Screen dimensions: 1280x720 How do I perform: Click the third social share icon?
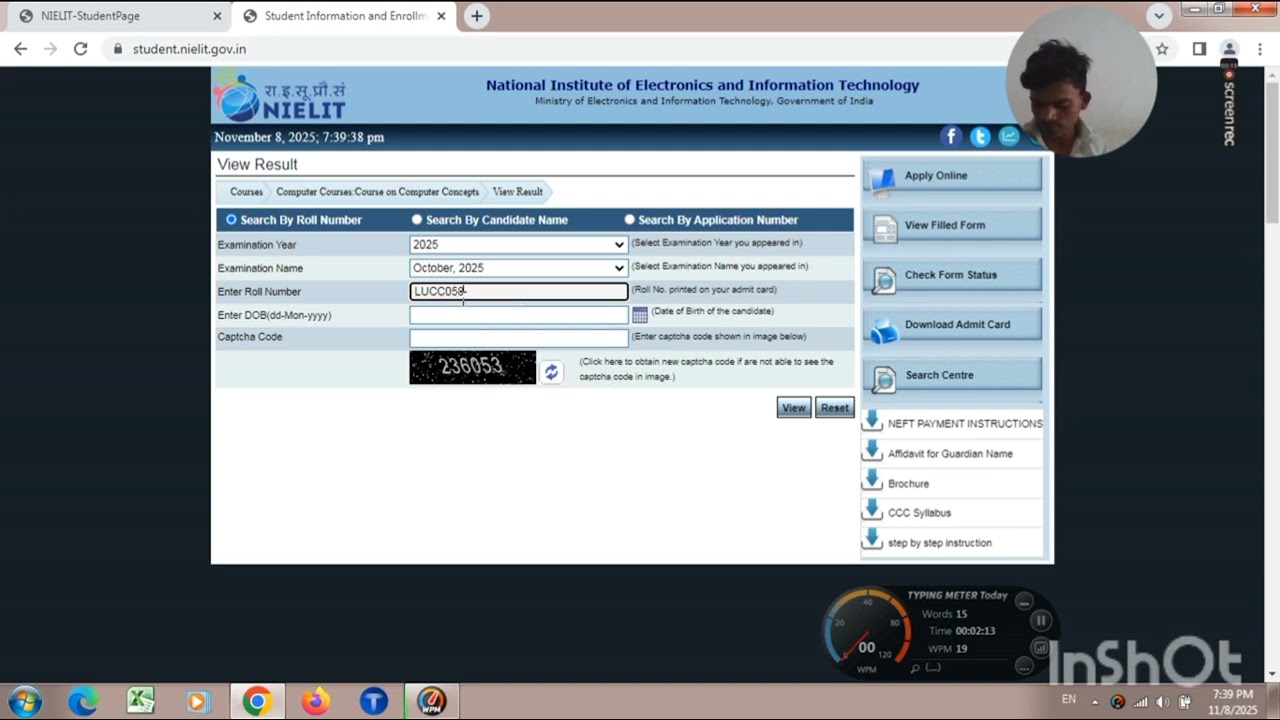[1009, 136]
